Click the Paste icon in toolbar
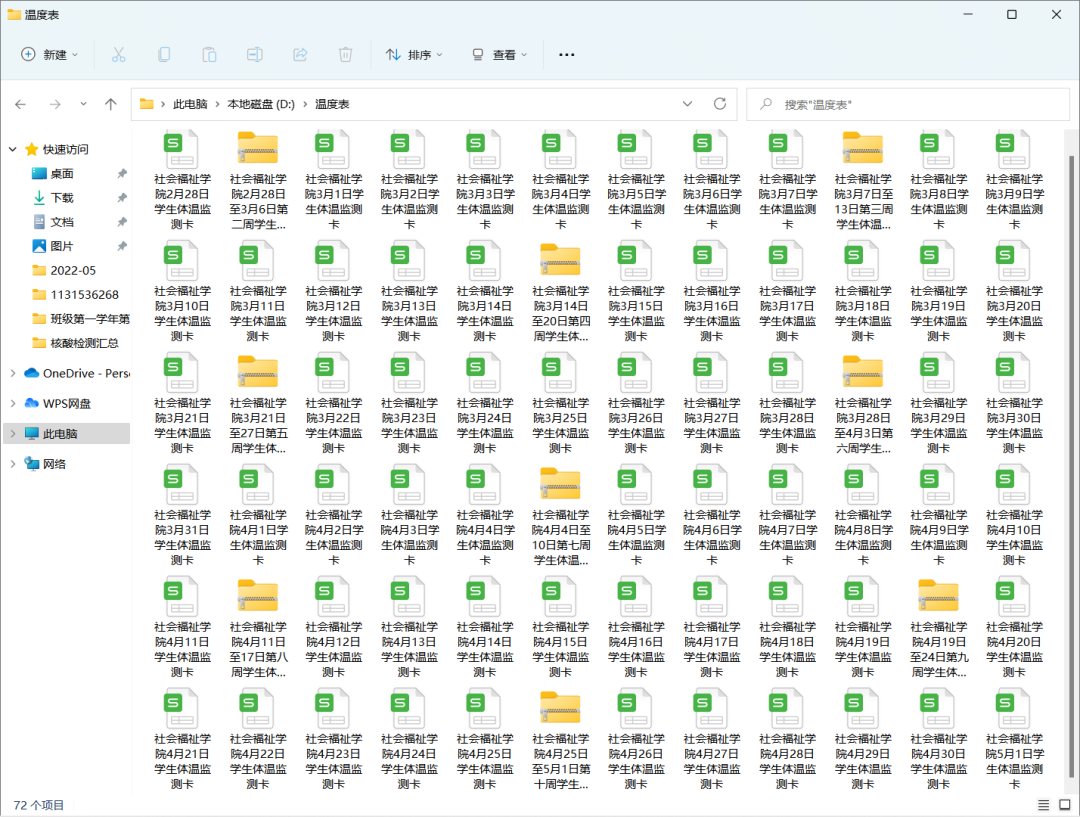This screenshot has width=1080, height=817. (209, 54)
